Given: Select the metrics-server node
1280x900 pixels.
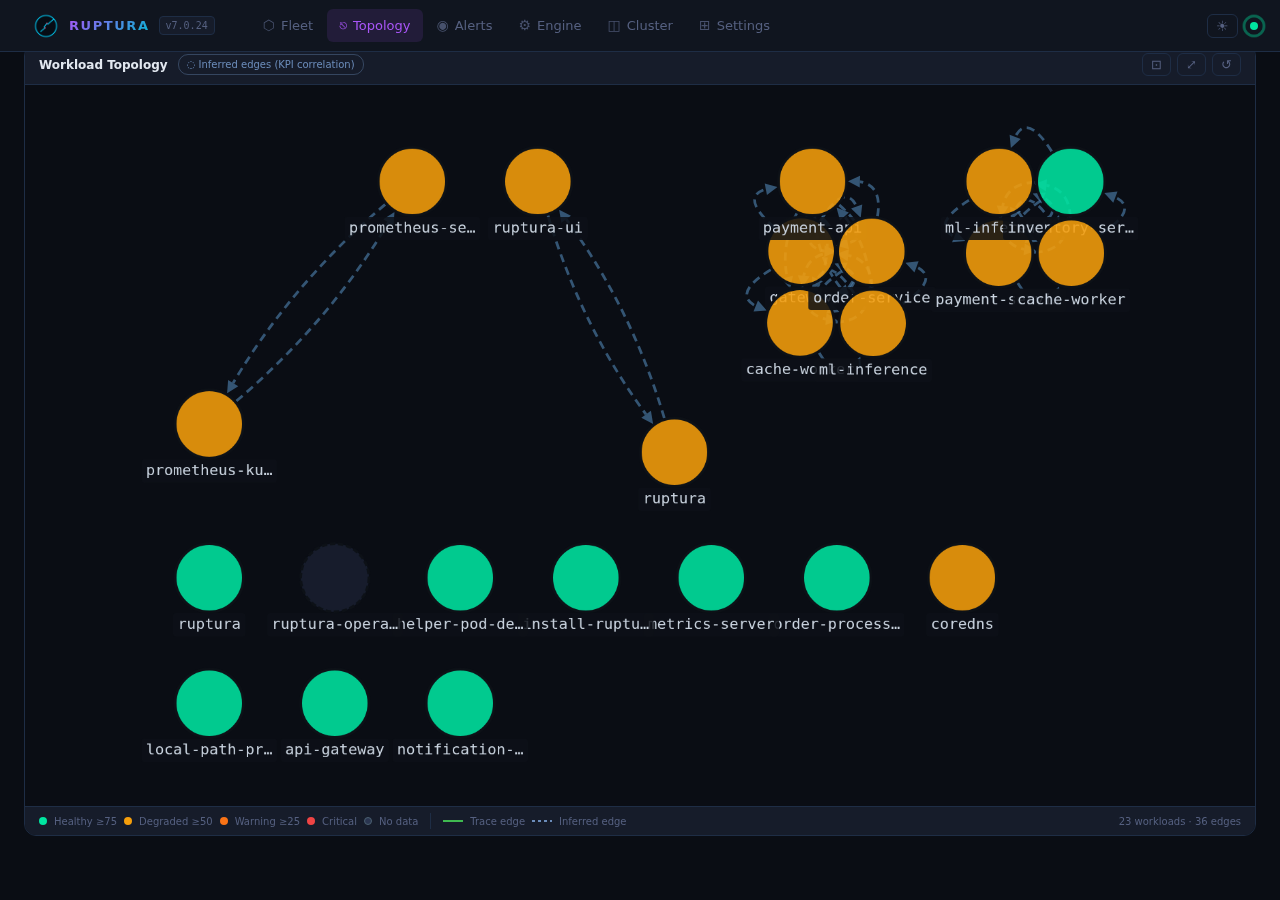Looking at the screenshot, I should tap(711, 578).
